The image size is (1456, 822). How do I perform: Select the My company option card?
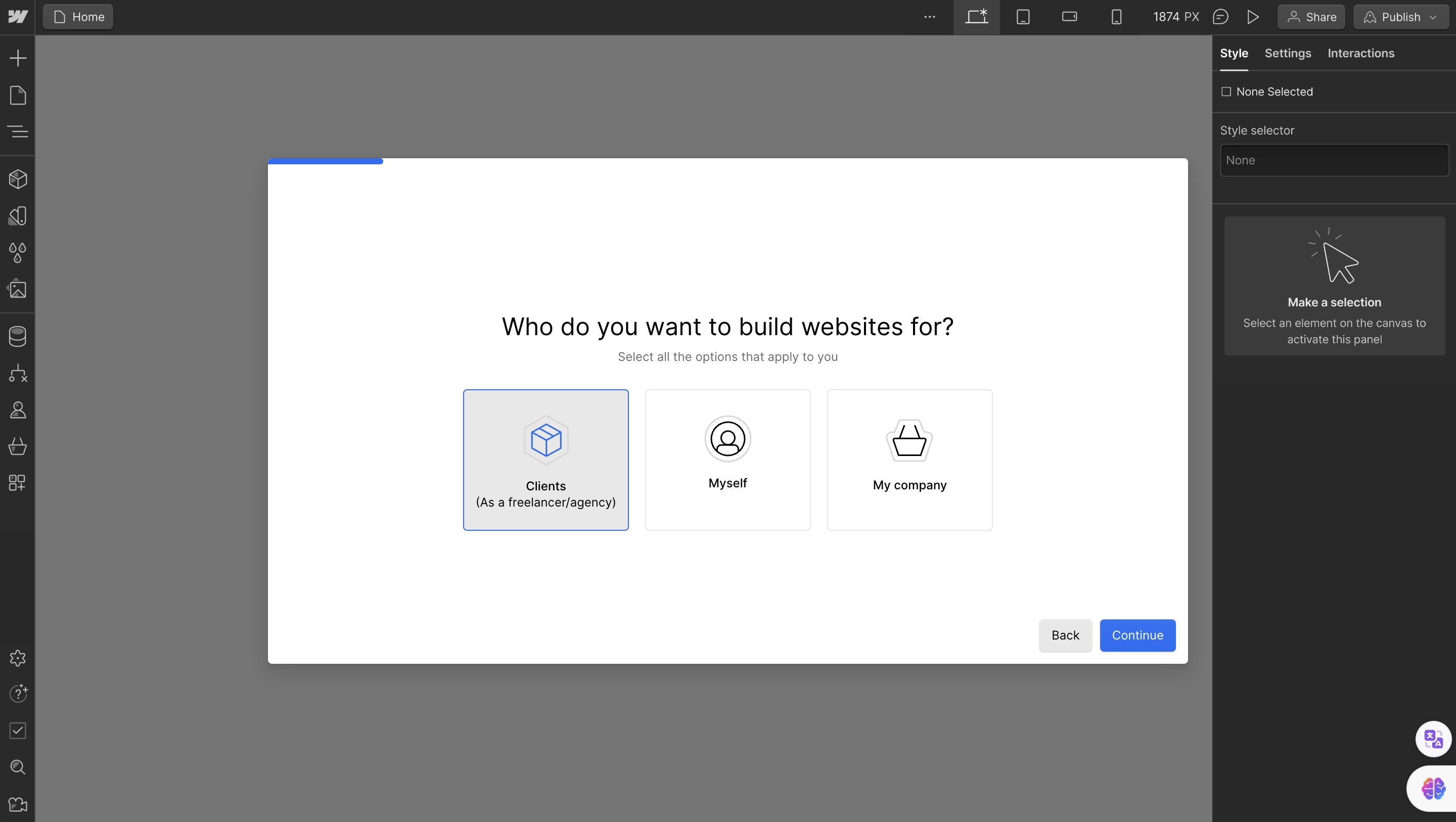coord(909,460)
